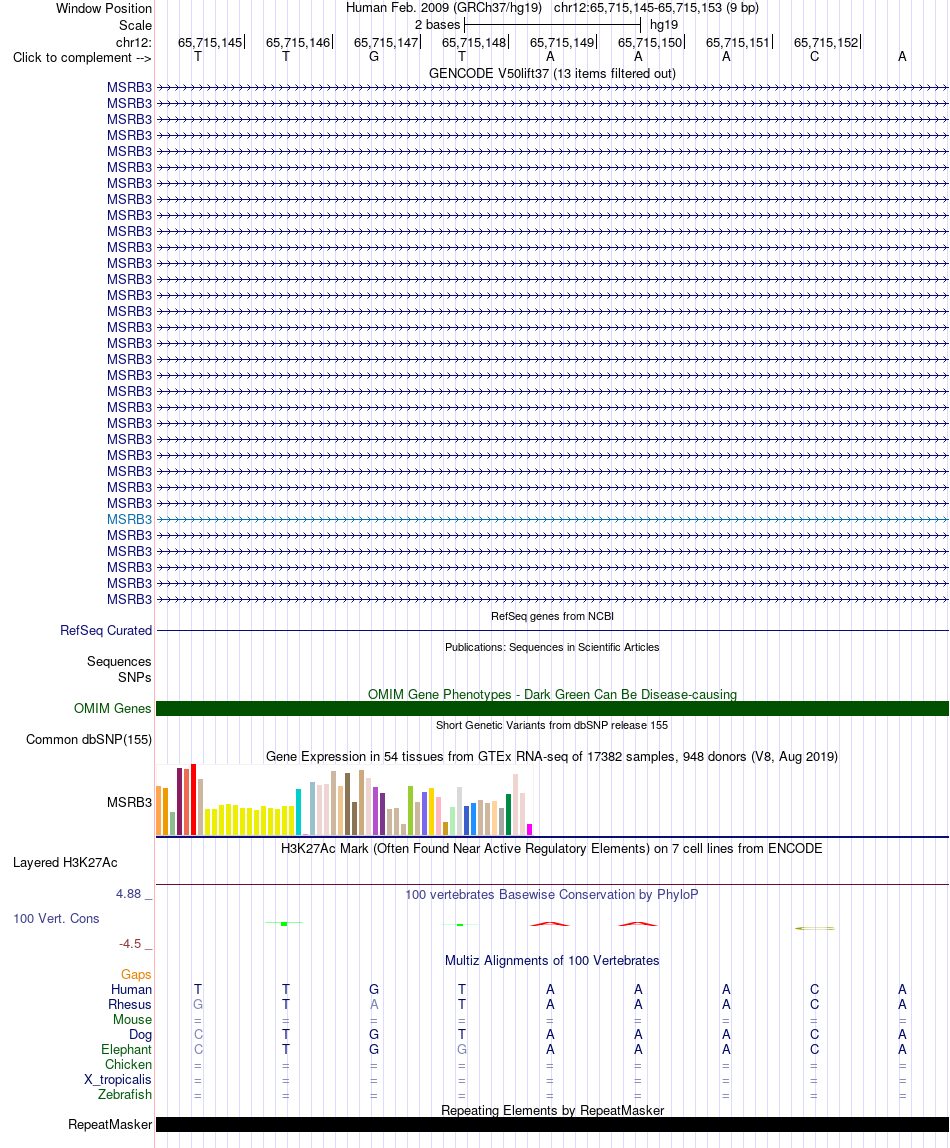The image size is (950, 1148).
Task: Click the green PhyloP peak below 65,715,146
Action: coord(285,923)
